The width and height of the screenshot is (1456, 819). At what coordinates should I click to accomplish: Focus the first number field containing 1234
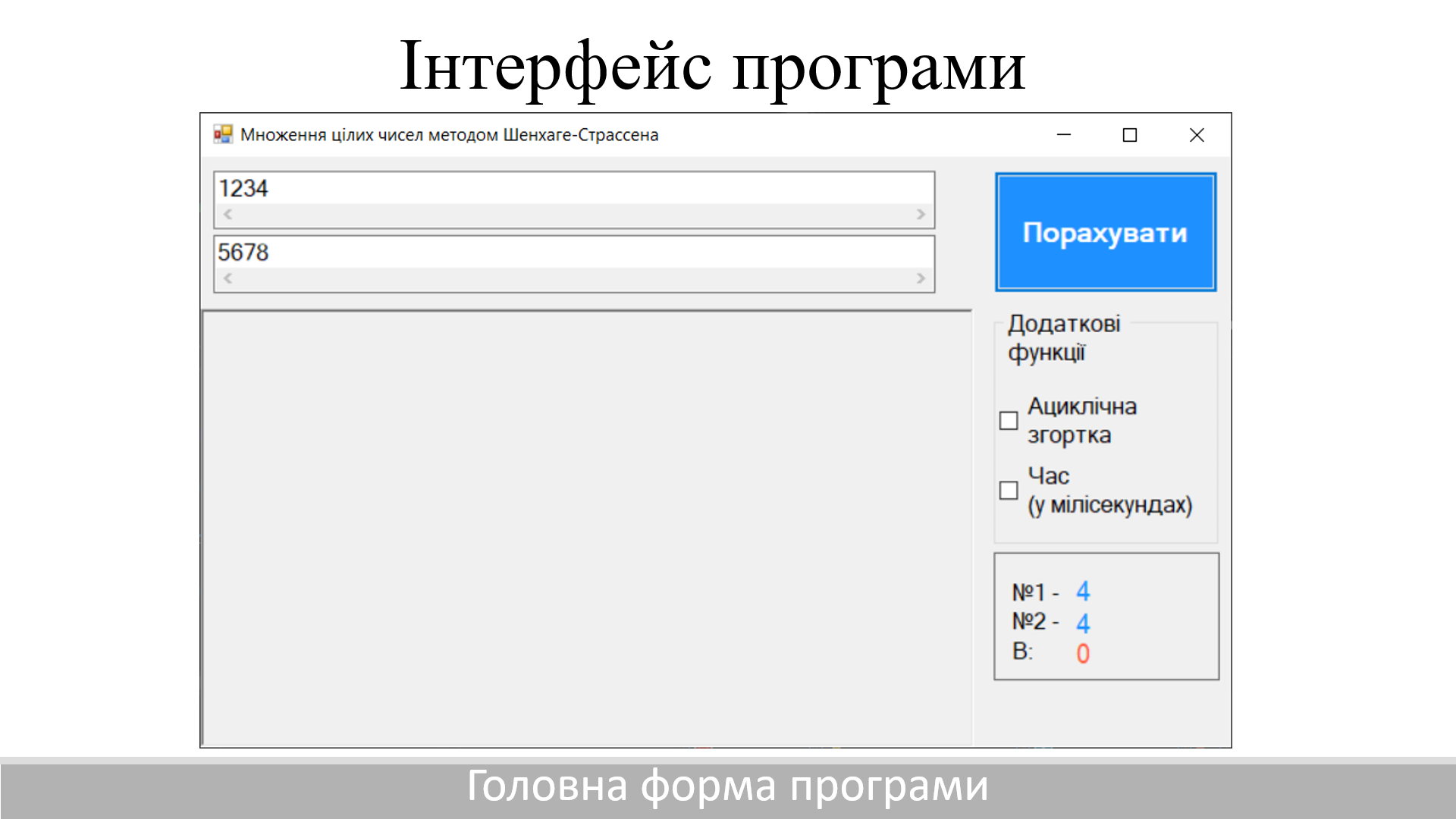[573, 188]
